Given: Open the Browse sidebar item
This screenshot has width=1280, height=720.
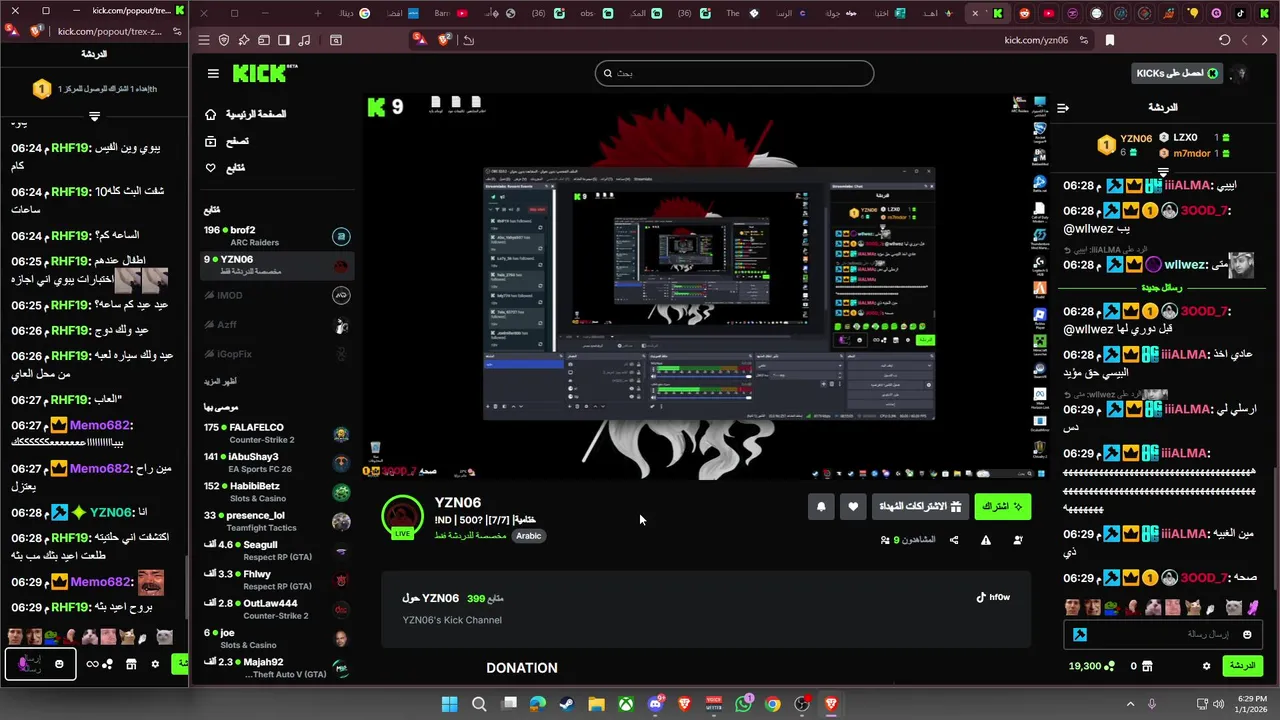Looking at the screenshot, I should coord(227,141).
